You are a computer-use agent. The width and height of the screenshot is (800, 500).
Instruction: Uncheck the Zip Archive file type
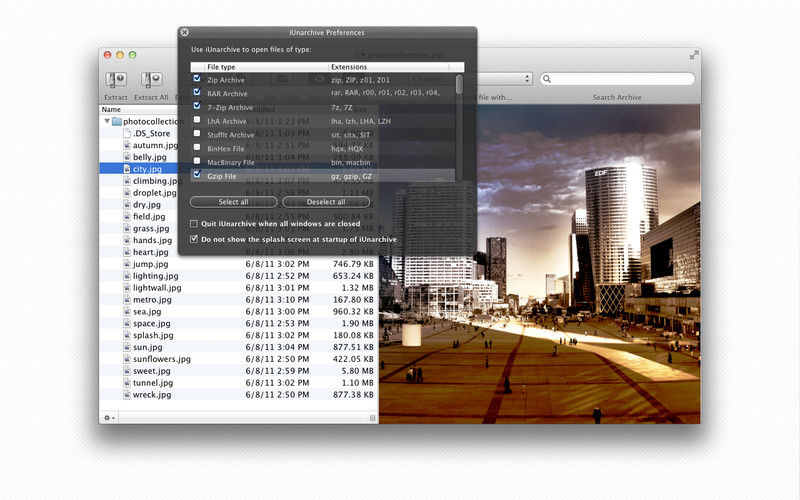tap(197, 79)
